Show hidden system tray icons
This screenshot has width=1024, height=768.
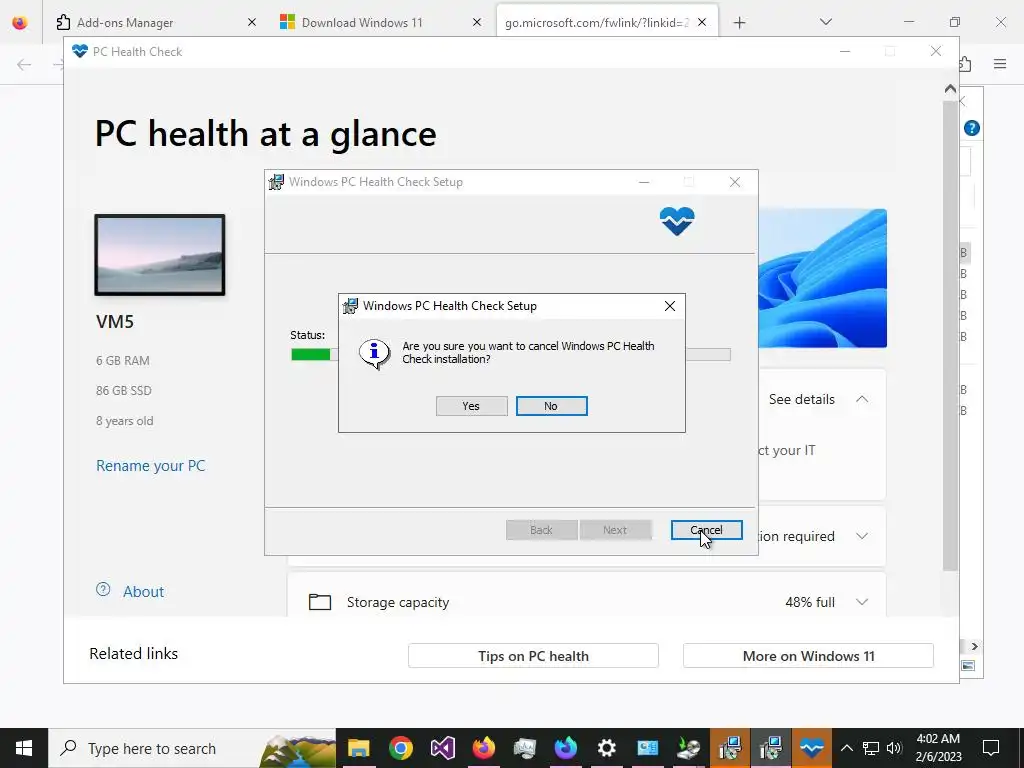click(x=846, y=748)
